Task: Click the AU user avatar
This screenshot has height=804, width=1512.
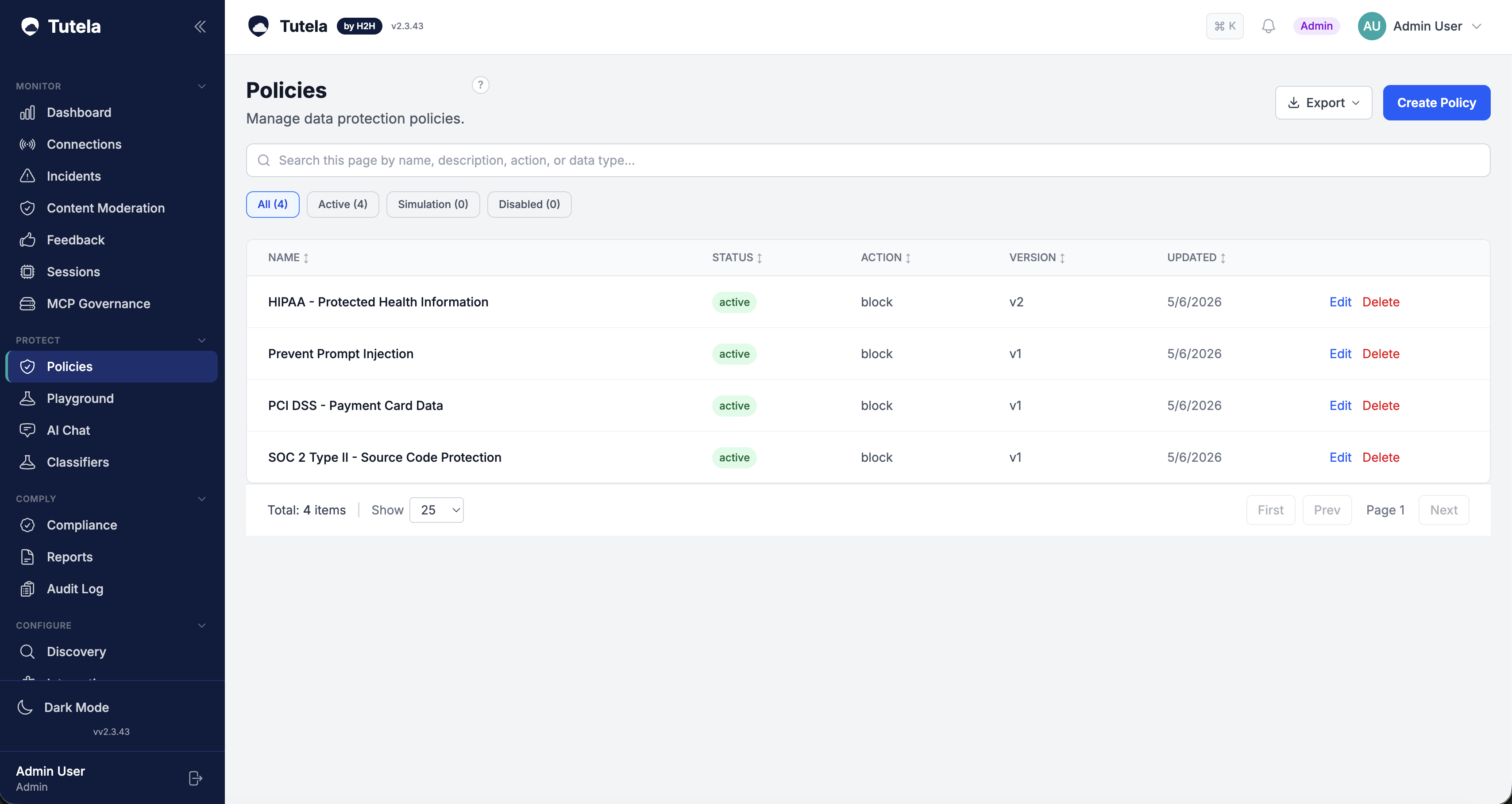Action: pos(1371,27)
